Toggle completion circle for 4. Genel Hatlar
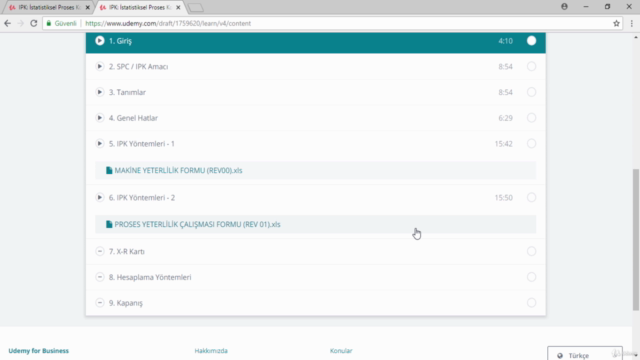 531,118
